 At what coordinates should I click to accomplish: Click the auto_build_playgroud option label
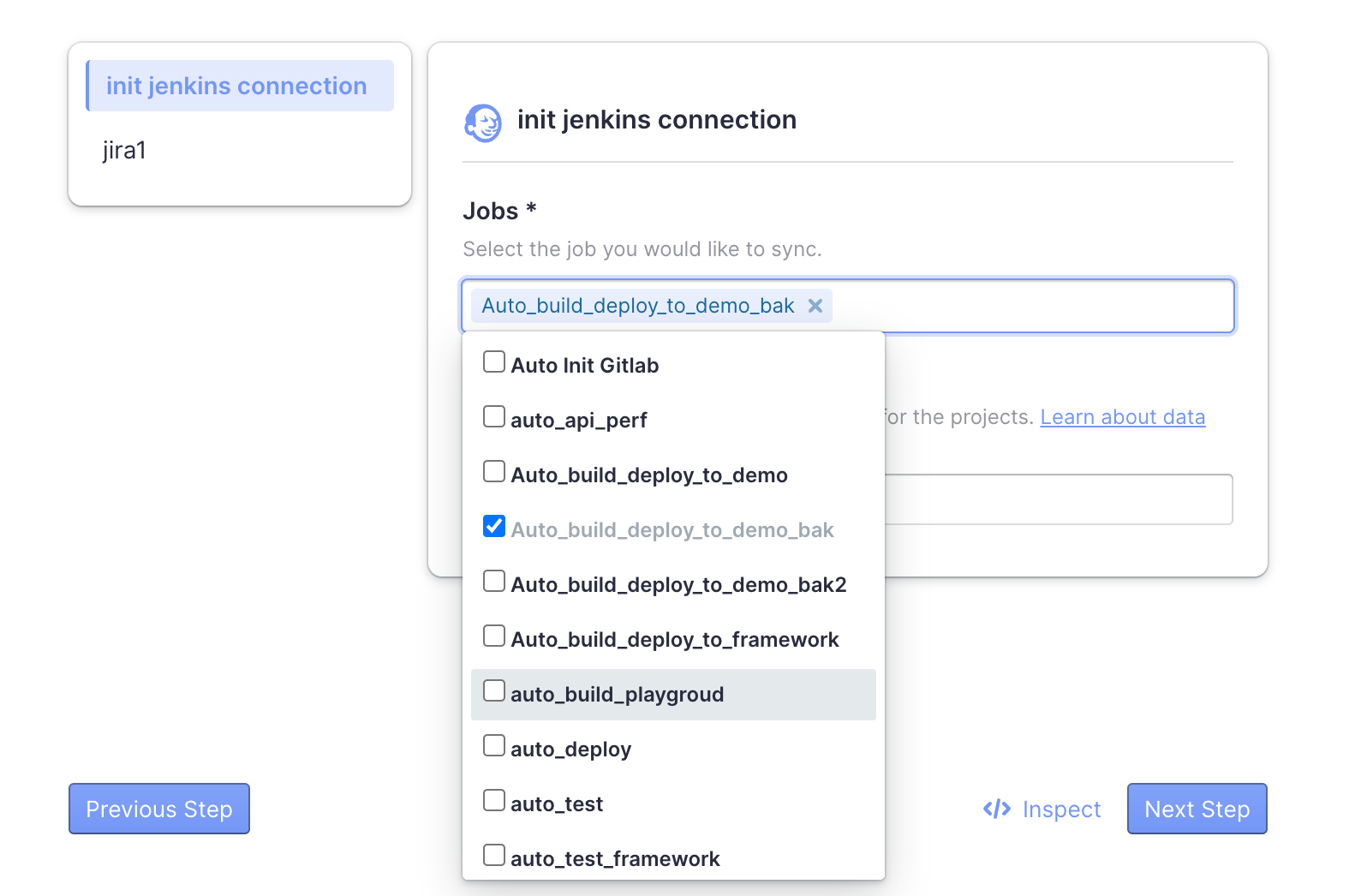click(618, 695)
